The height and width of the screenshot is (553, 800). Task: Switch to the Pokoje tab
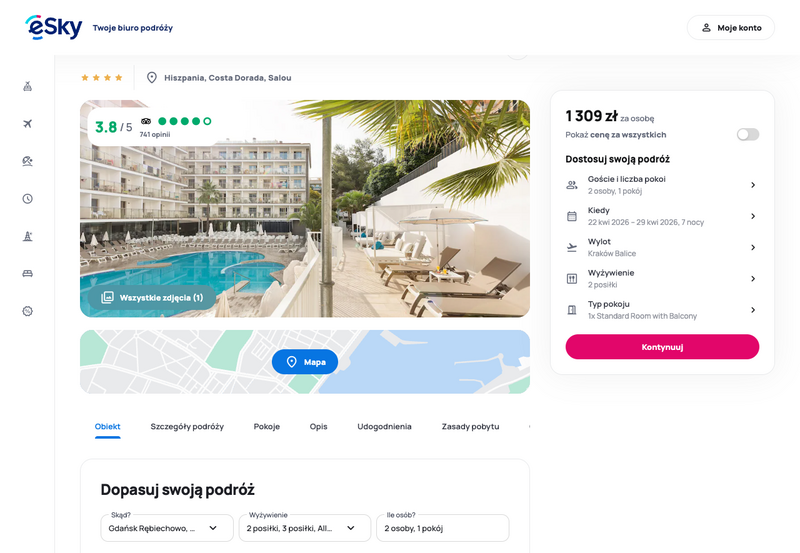267,426
